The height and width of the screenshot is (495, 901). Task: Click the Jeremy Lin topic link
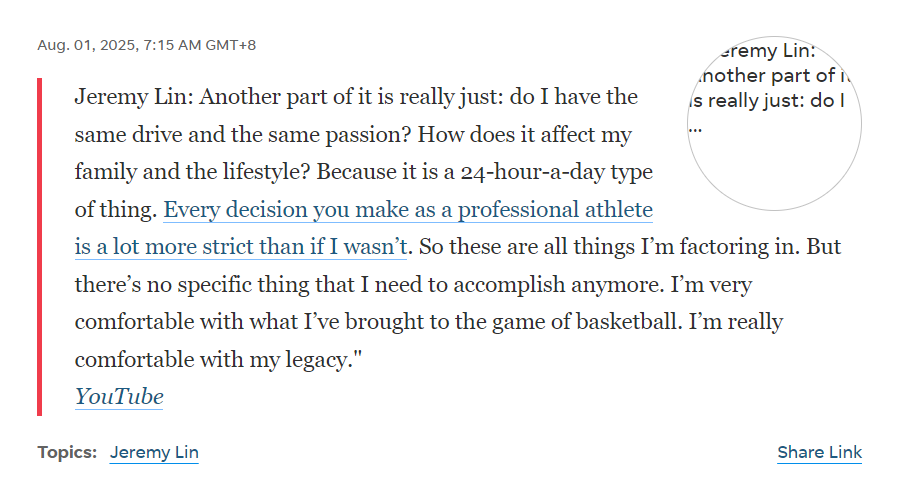tap(154, 452)
